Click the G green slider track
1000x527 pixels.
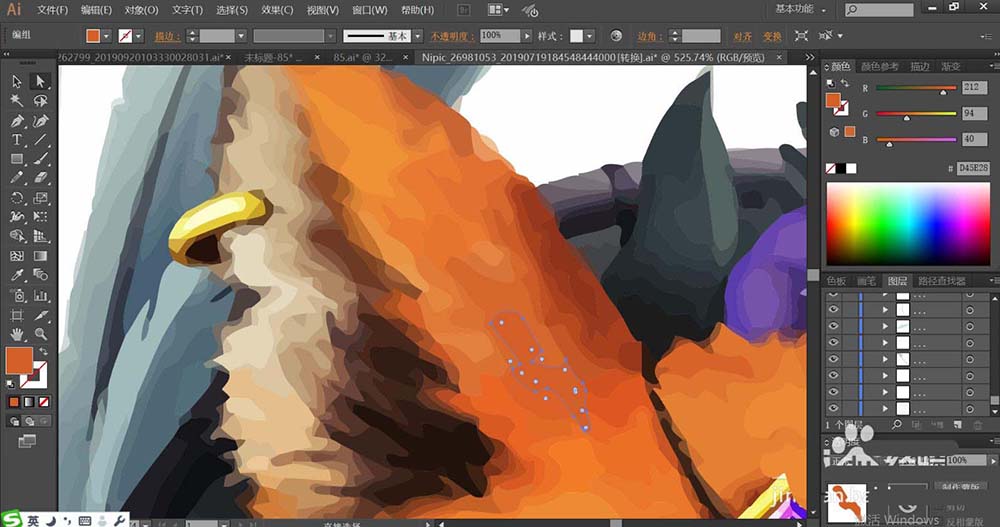point(916,114)
